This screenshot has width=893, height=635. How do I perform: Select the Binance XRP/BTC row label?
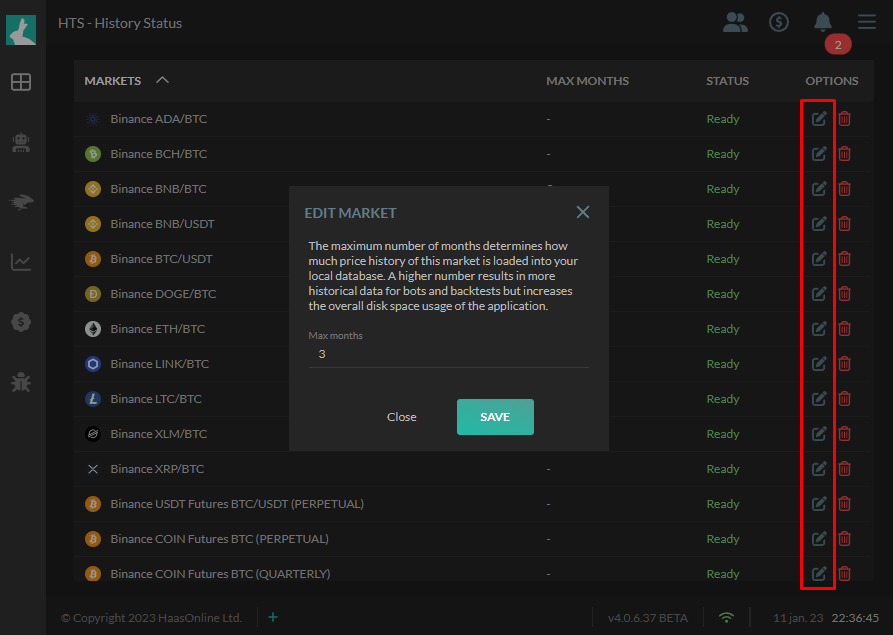pos(157,469)
